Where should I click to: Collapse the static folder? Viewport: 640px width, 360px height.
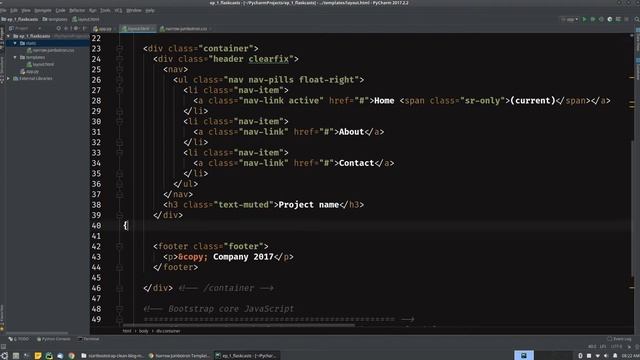click(16, 43)
